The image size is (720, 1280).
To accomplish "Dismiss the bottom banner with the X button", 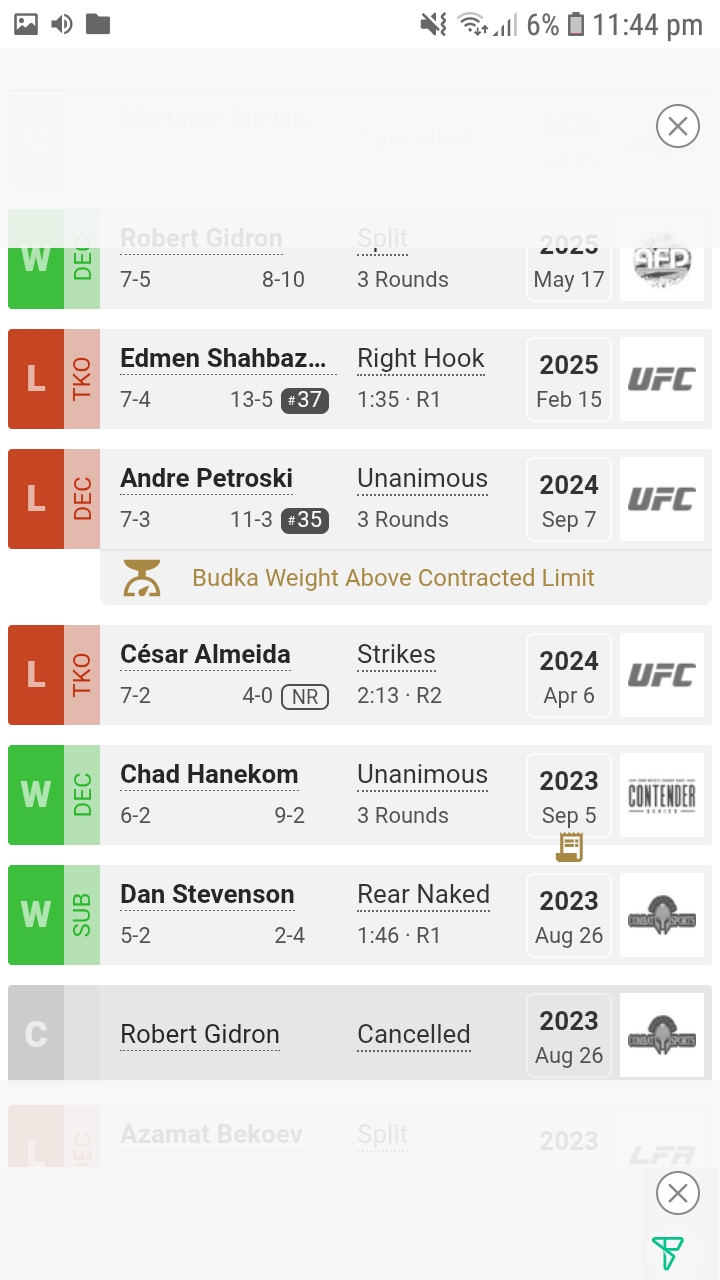I will [677, 1193].
